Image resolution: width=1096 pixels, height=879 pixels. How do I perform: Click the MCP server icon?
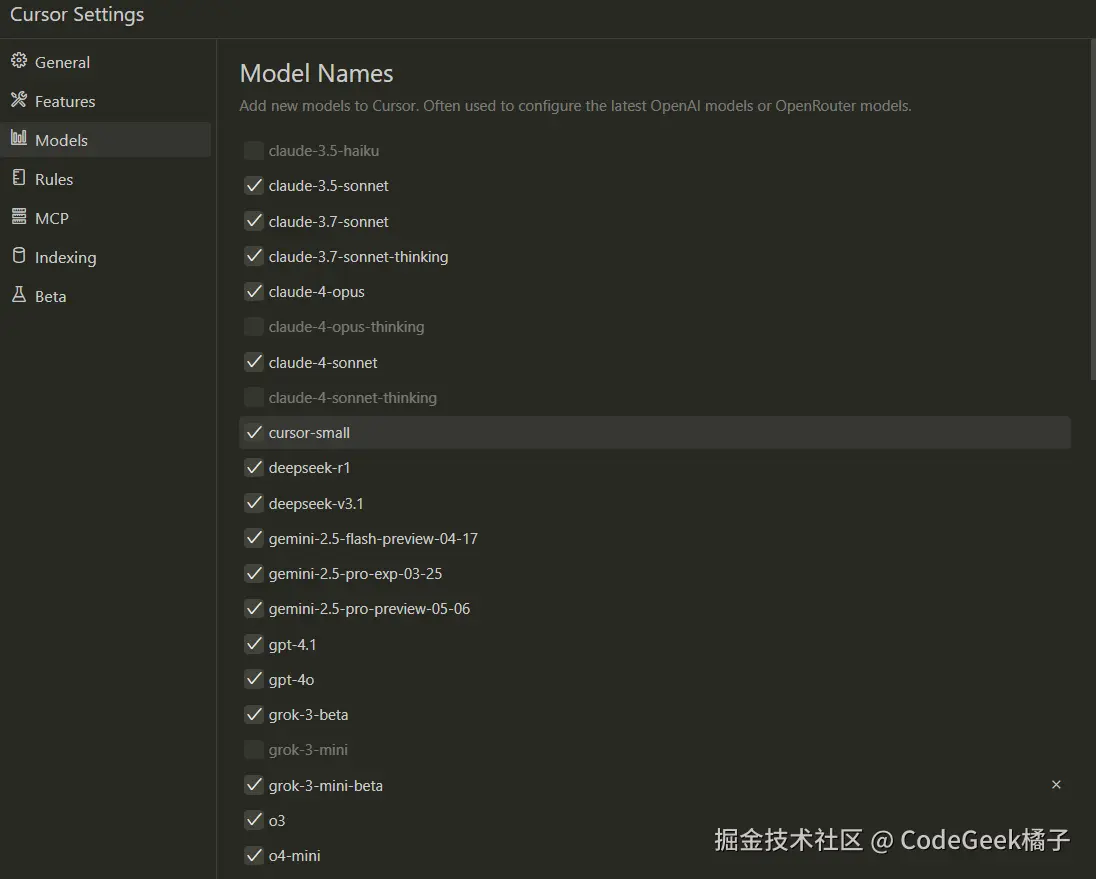pos(19,217)
